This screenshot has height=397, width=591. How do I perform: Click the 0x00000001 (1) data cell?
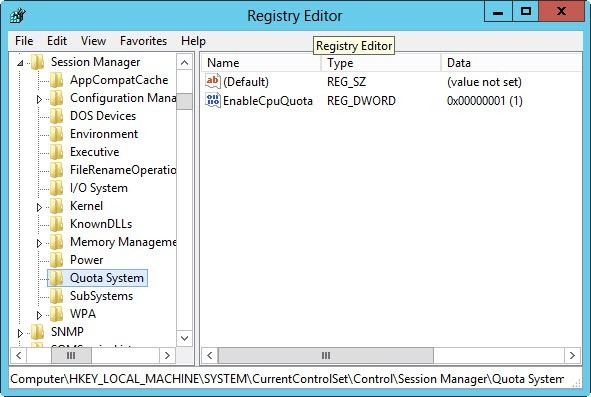click(x=485, y=101)
